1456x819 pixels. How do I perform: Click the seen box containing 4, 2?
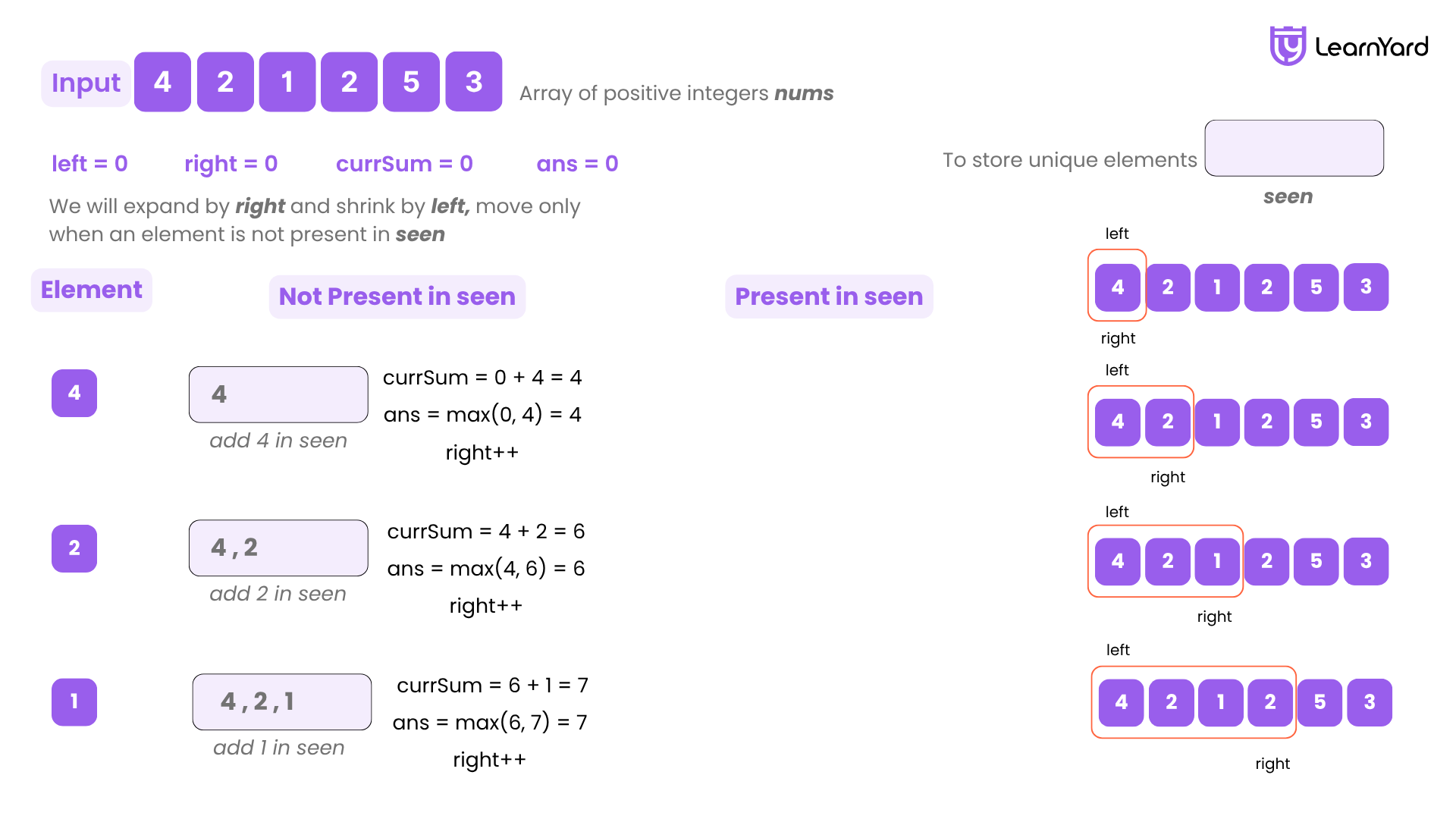tap(278, 548)
